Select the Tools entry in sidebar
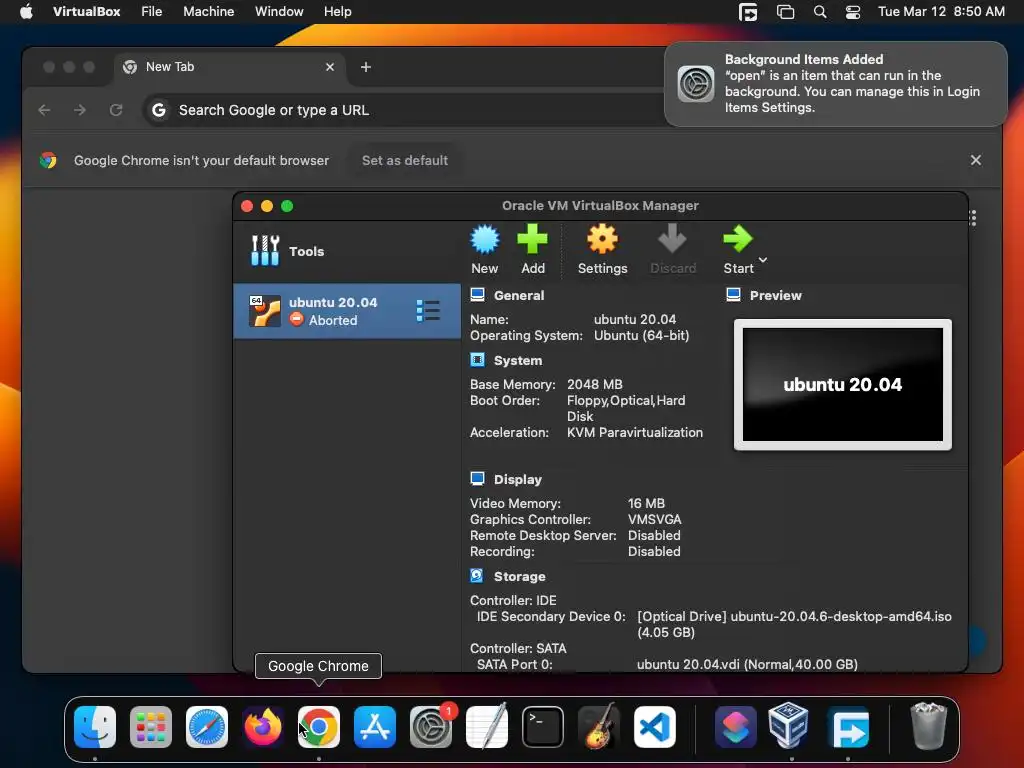The width and height of the screenshot is (1024, 768). 347,251
